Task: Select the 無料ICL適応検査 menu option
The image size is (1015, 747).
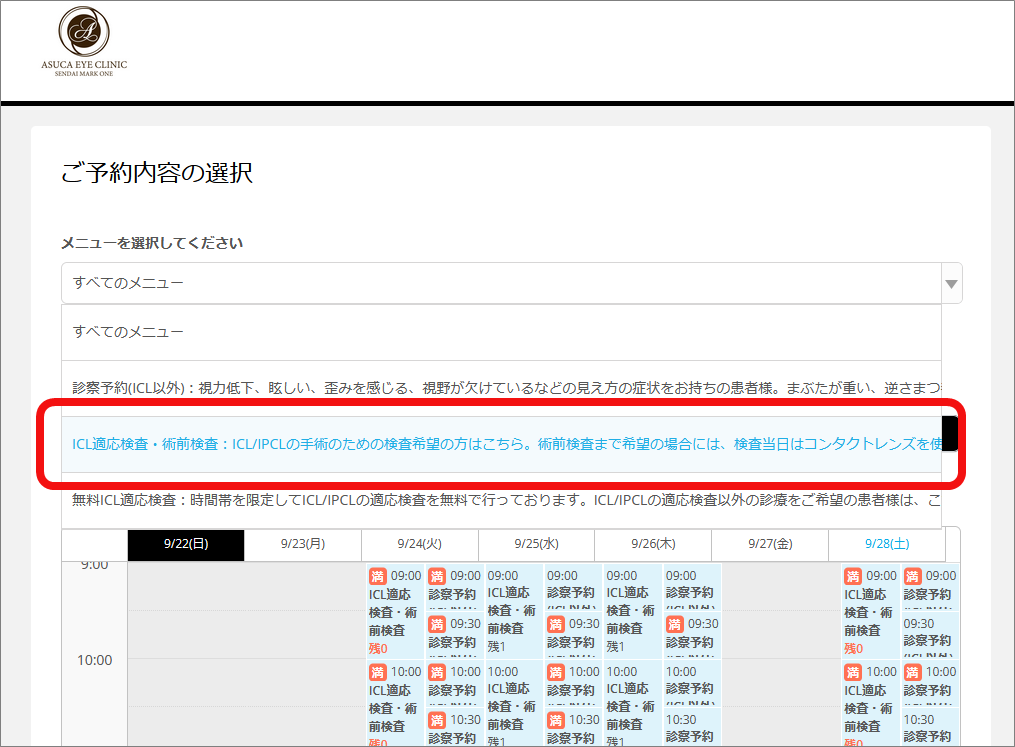Action: [x=500, y=499]
